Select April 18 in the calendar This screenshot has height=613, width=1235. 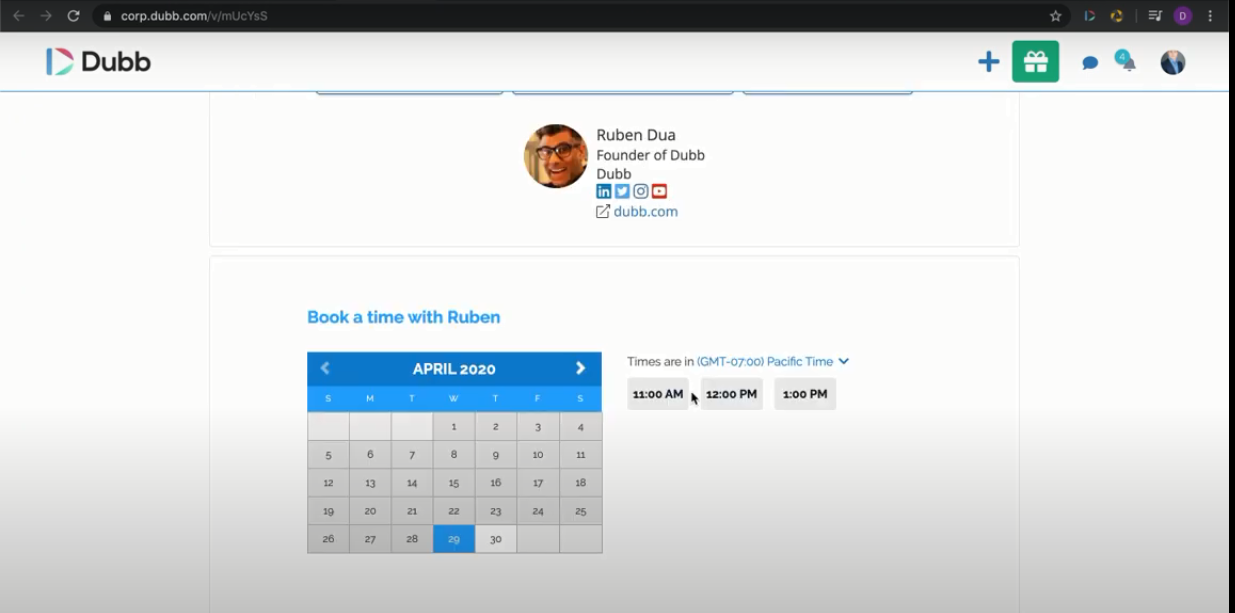580,483
